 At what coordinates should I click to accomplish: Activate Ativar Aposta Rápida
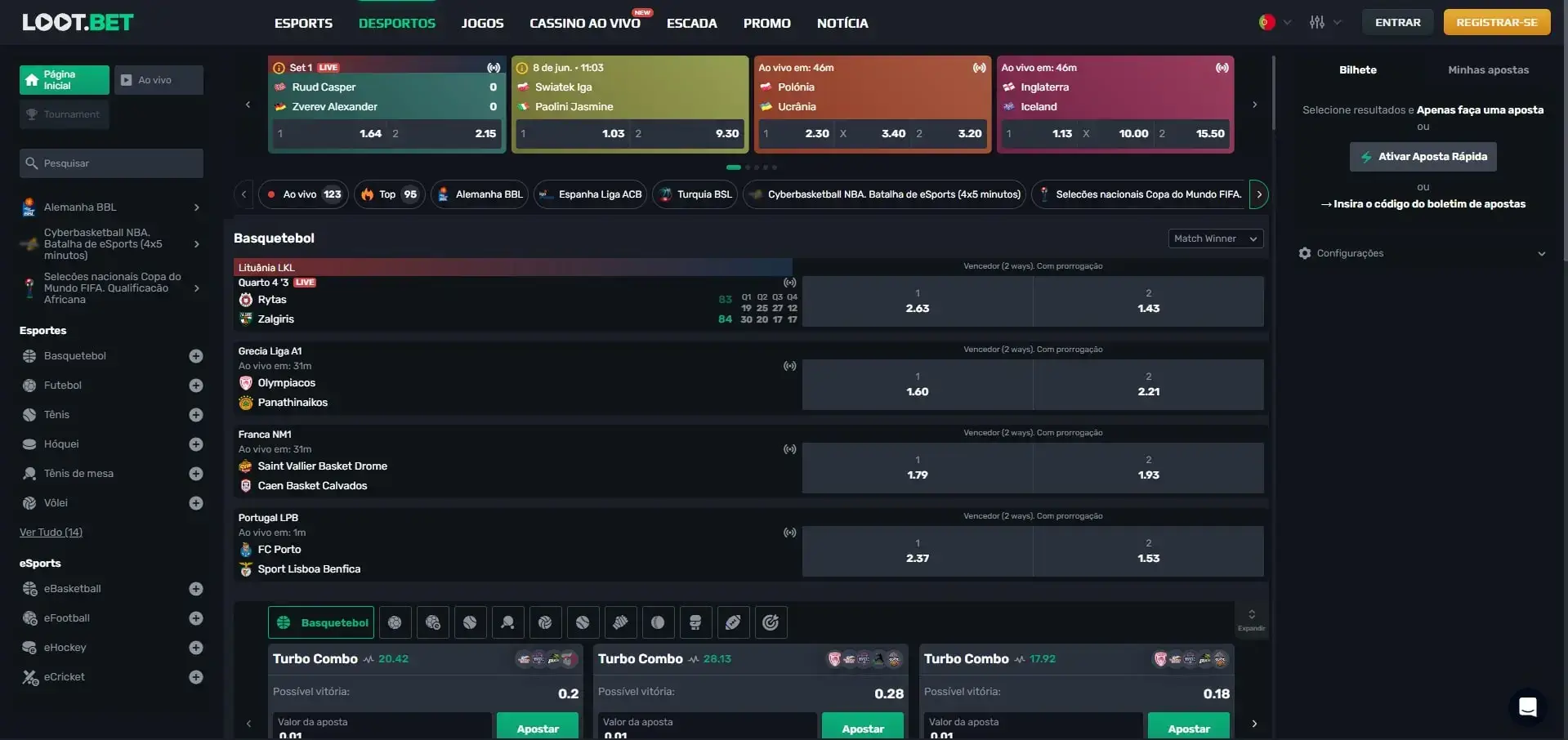click(x=1423, y=156)
